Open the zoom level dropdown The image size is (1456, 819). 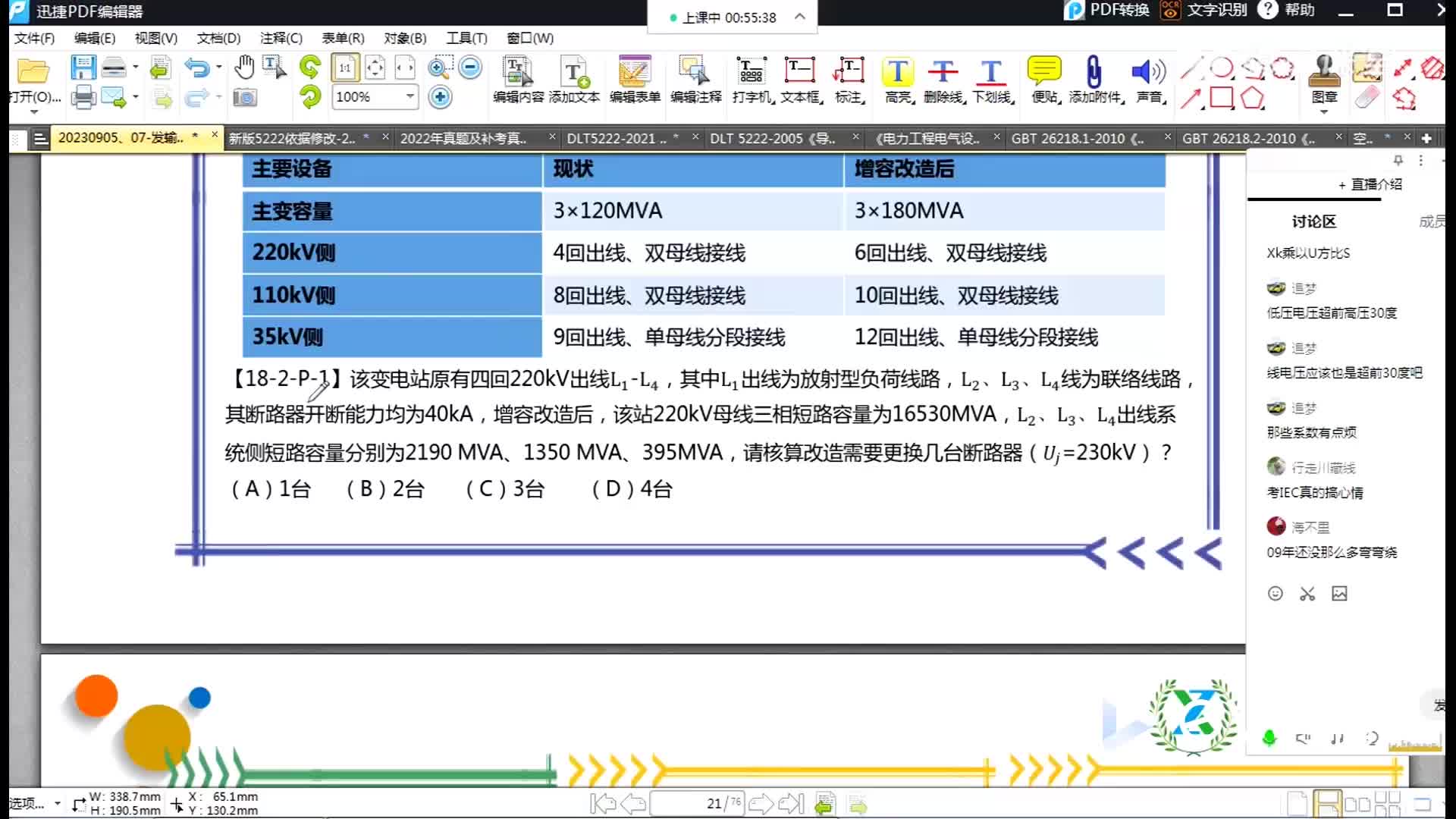(x=409, y=96)
